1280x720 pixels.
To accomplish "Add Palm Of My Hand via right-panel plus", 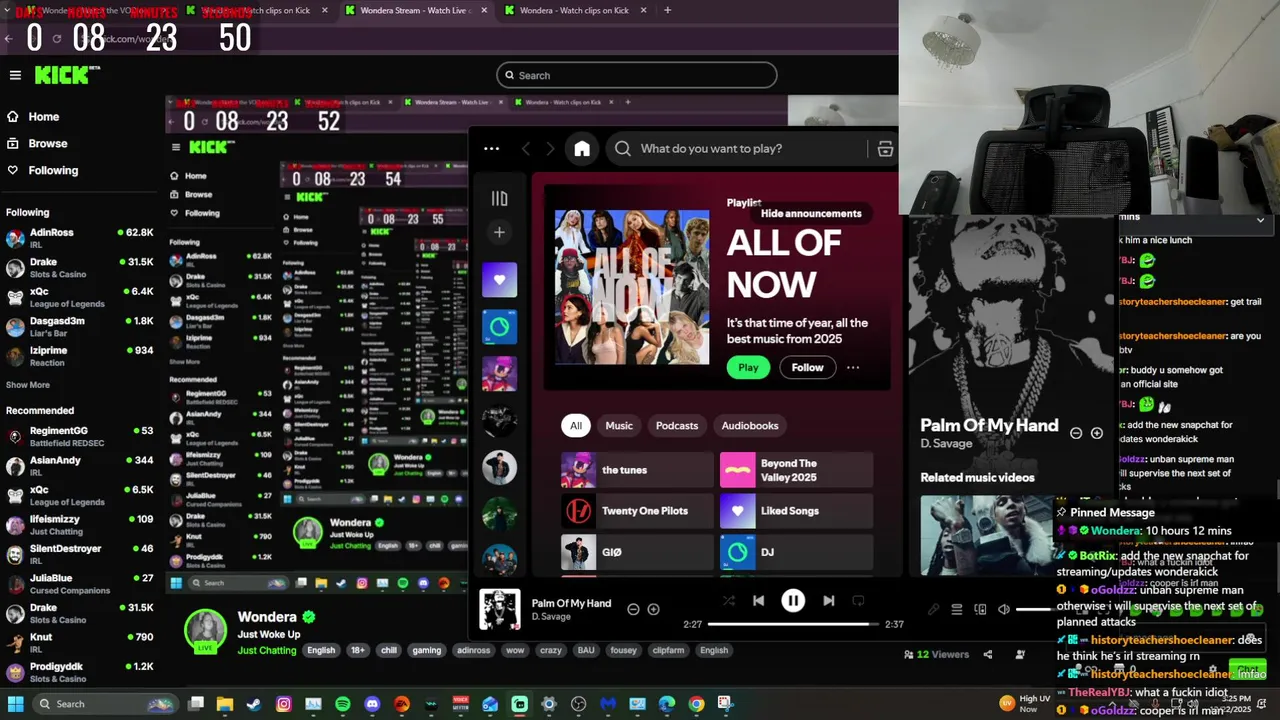I will click(x=1096, y=433).
